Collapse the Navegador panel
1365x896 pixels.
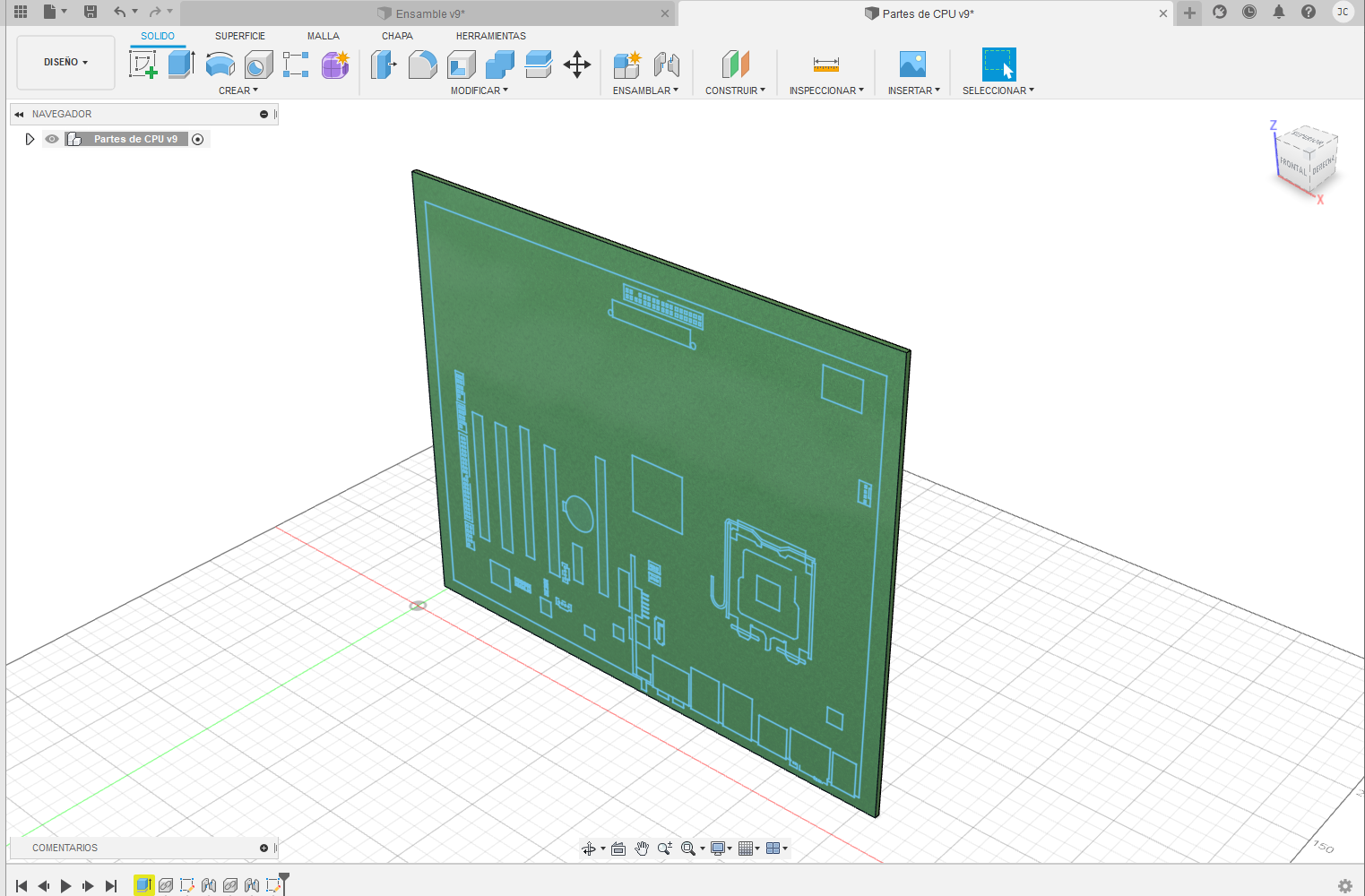click(19, 114)
